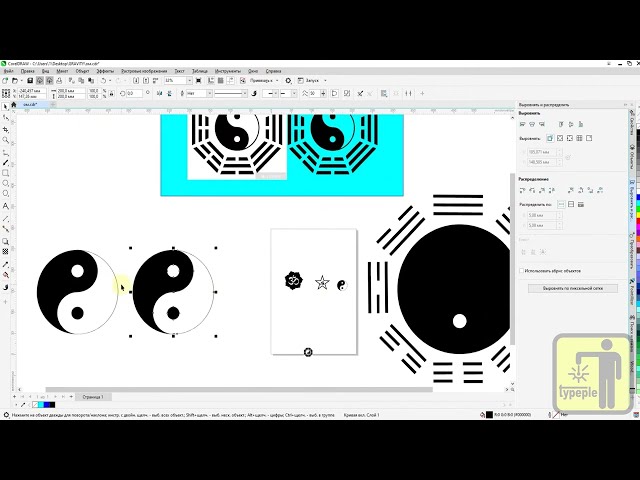Click the Save diskette icon

[x=30, y=80]
